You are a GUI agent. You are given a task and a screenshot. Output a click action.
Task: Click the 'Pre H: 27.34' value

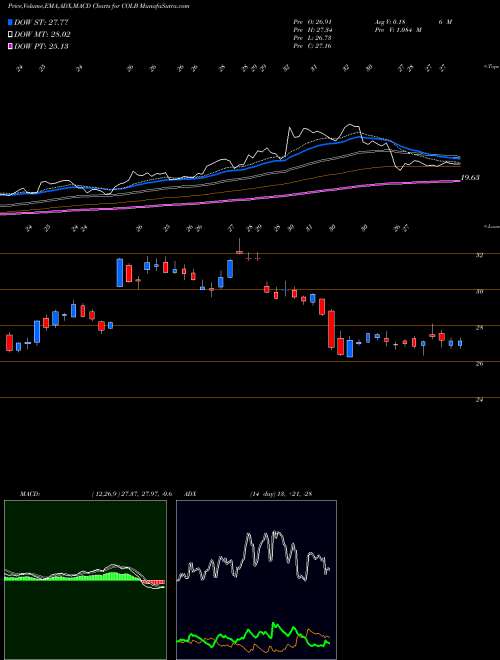pyautogui.click(x=313, y=30)
